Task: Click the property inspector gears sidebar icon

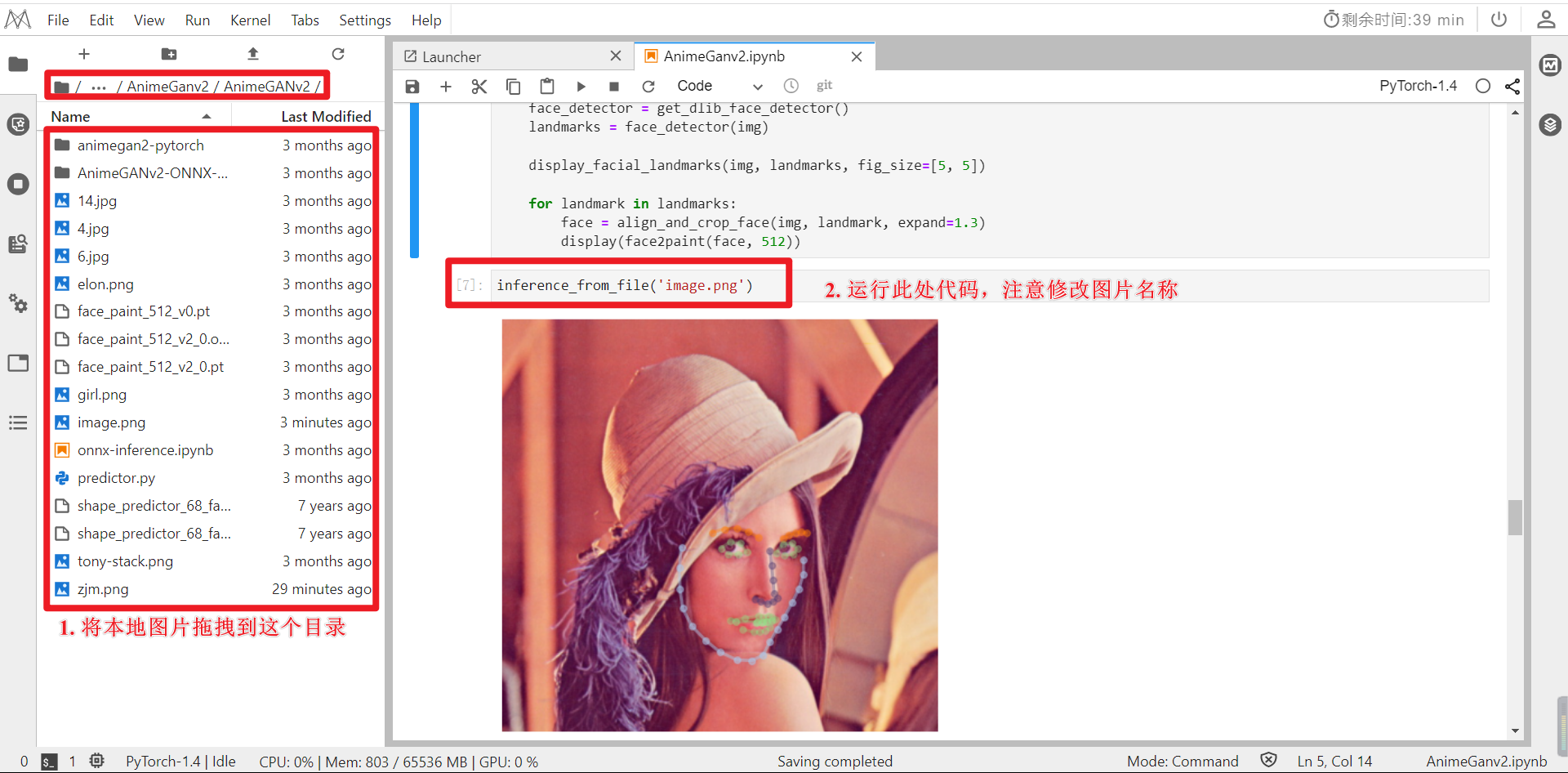Action: pos(18,303)
